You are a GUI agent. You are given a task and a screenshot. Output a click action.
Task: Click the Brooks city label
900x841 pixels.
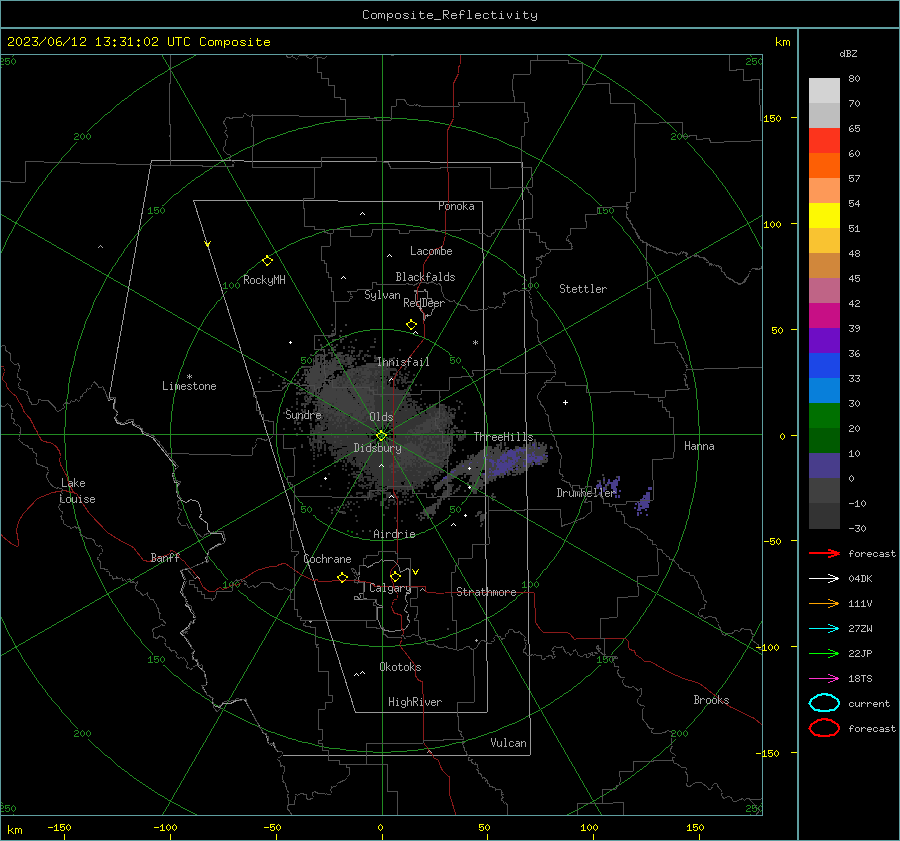[711, 700]
